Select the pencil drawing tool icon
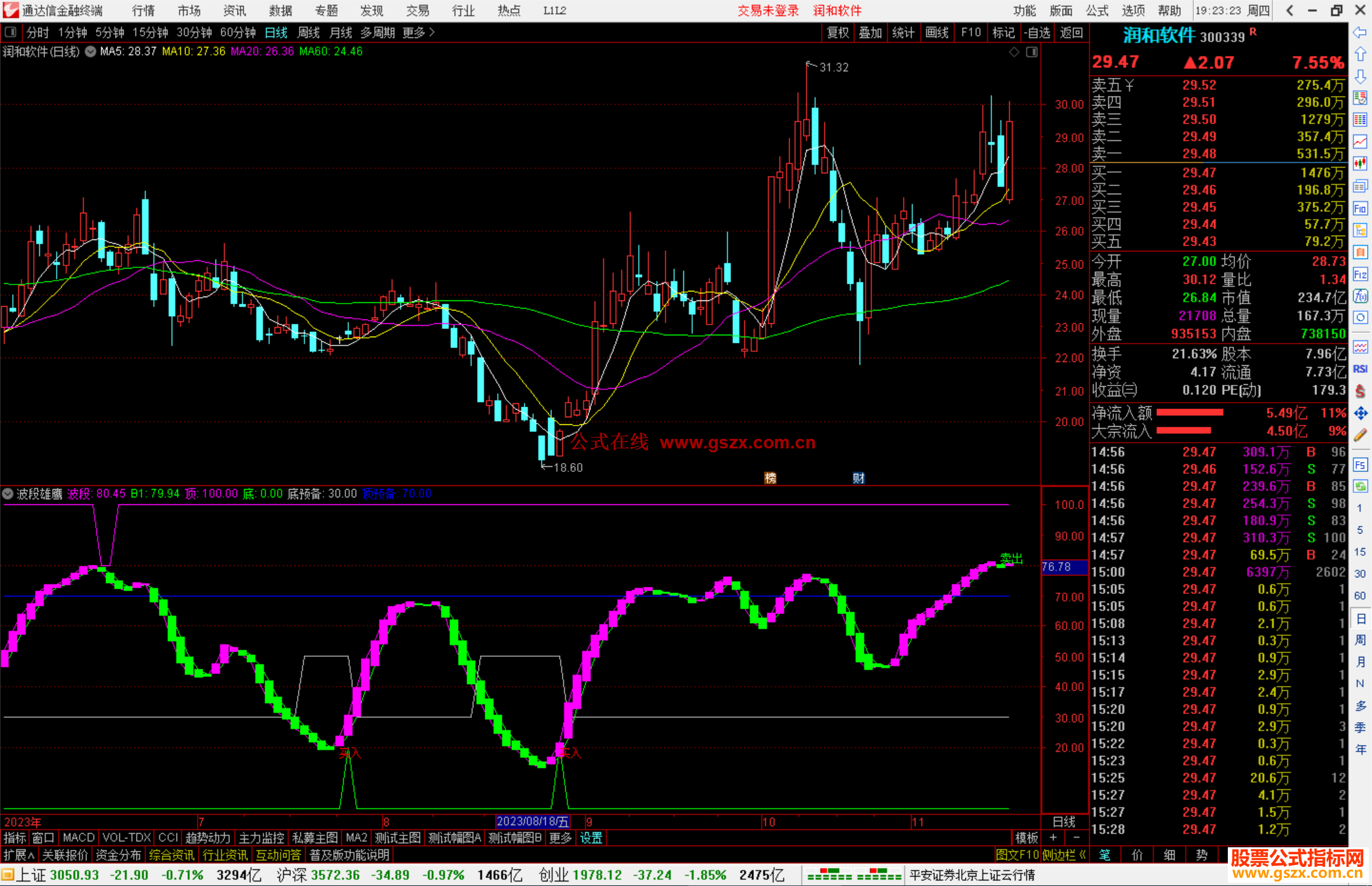Image resolution: width=1372 pixels, height=886 pixels. (x=1360, y=436)
